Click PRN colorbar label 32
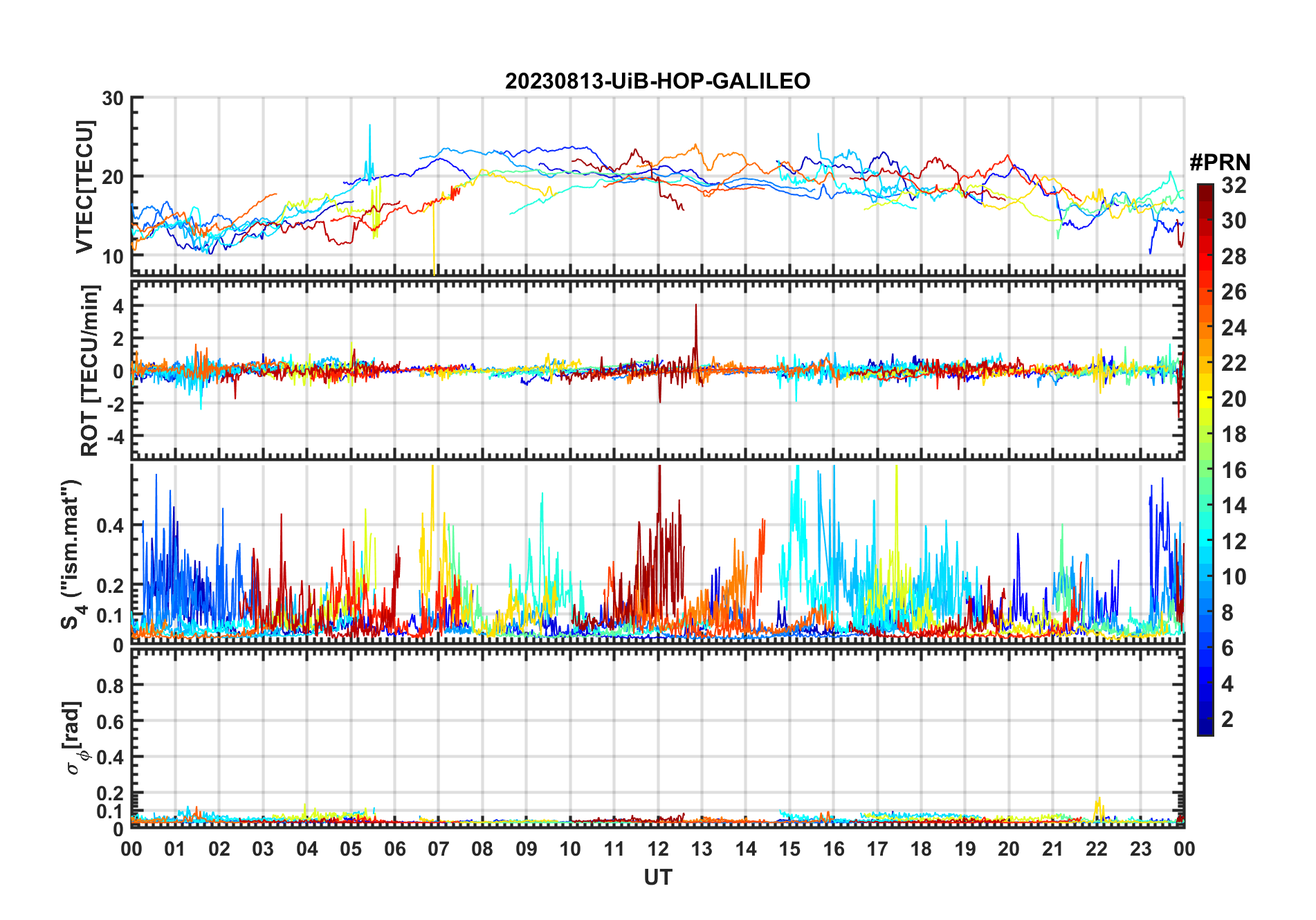1316x920 pixels. tap(1234, 185)
